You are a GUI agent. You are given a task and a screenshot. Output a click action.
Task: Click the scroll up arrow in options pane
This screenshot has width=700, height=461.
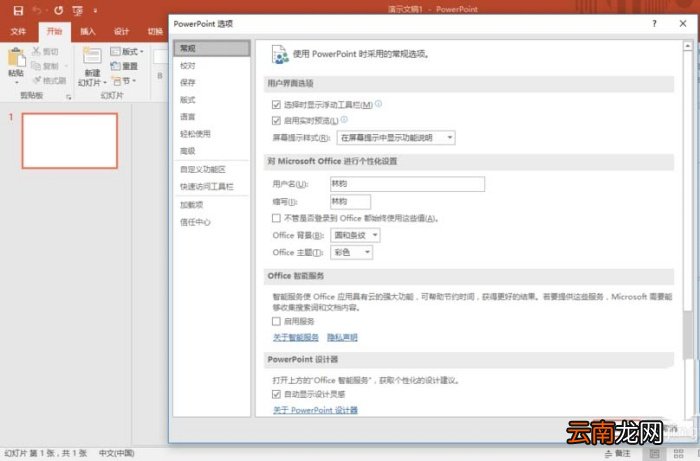click(688, 46)
